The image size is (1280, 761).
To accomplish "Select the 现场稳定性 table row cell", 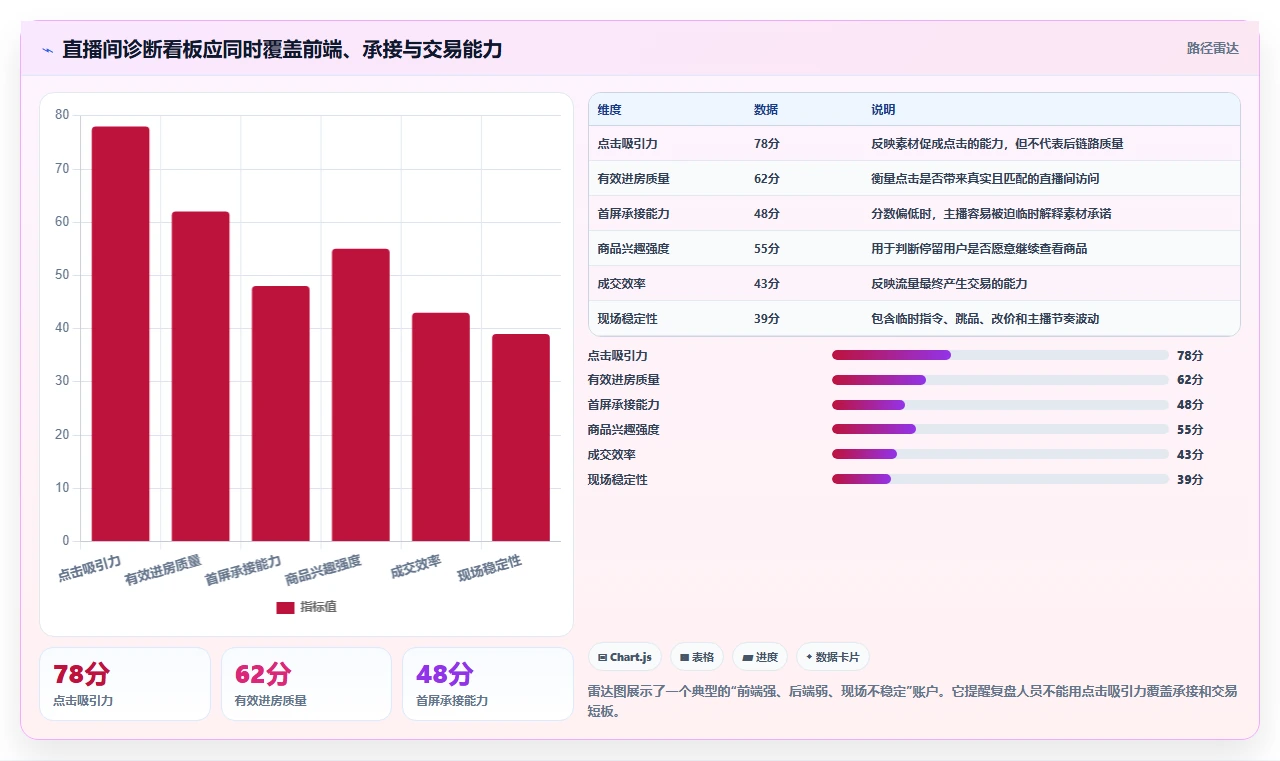I will pos(627,319).
